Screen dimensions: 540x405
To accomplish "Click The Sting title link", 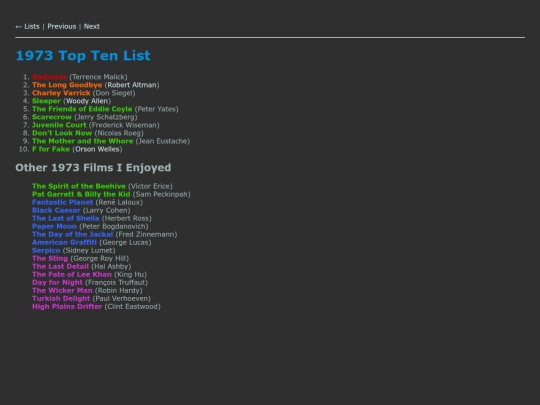I will (50, 259).
